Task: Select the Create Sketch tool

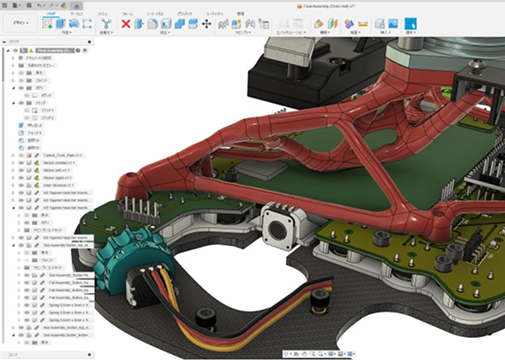Action: pyautogui.click(x=47, y=23)
